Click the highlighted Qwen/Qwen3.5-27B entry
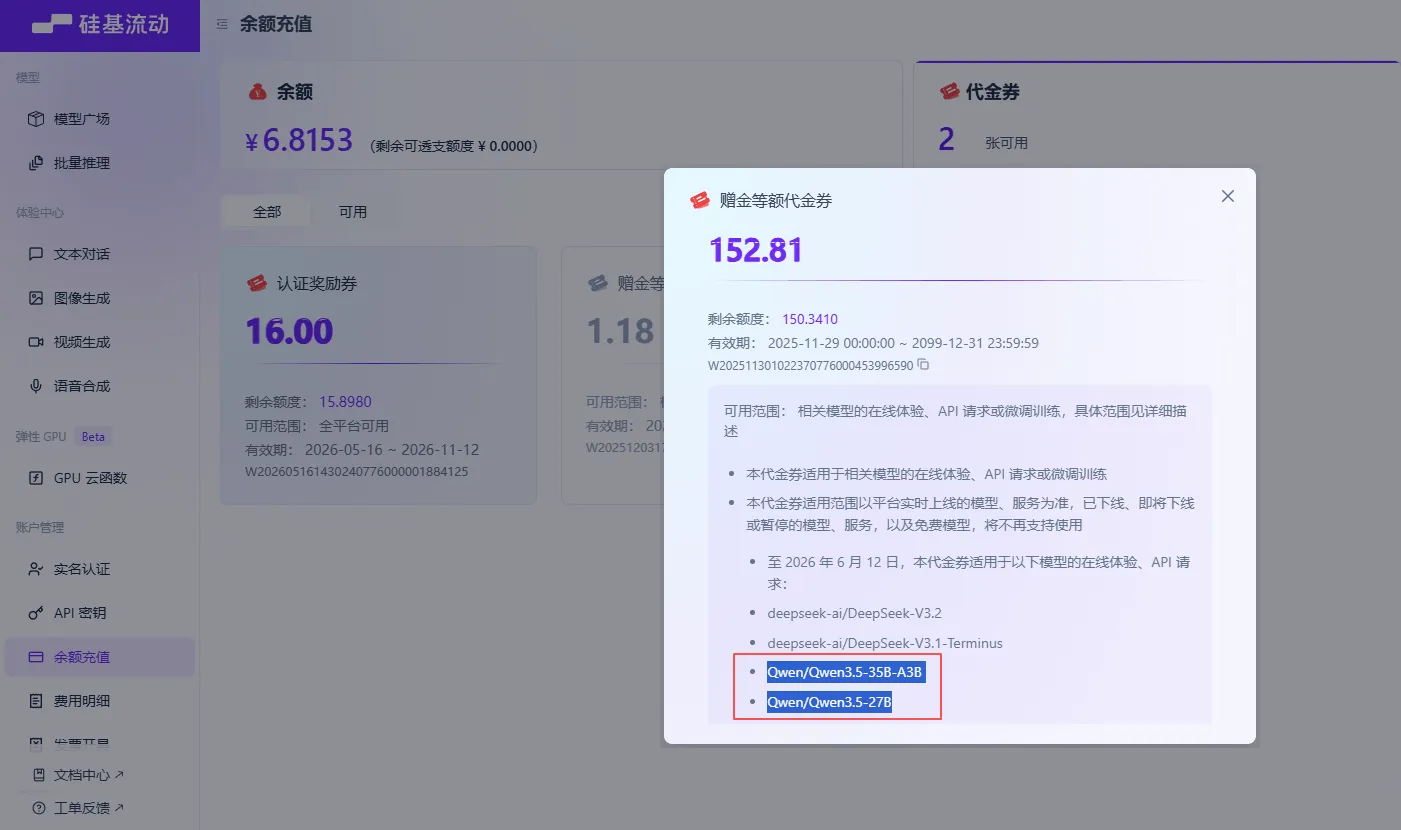The height and width of the screenshot is (830, 1401). [x=829, y=702]
